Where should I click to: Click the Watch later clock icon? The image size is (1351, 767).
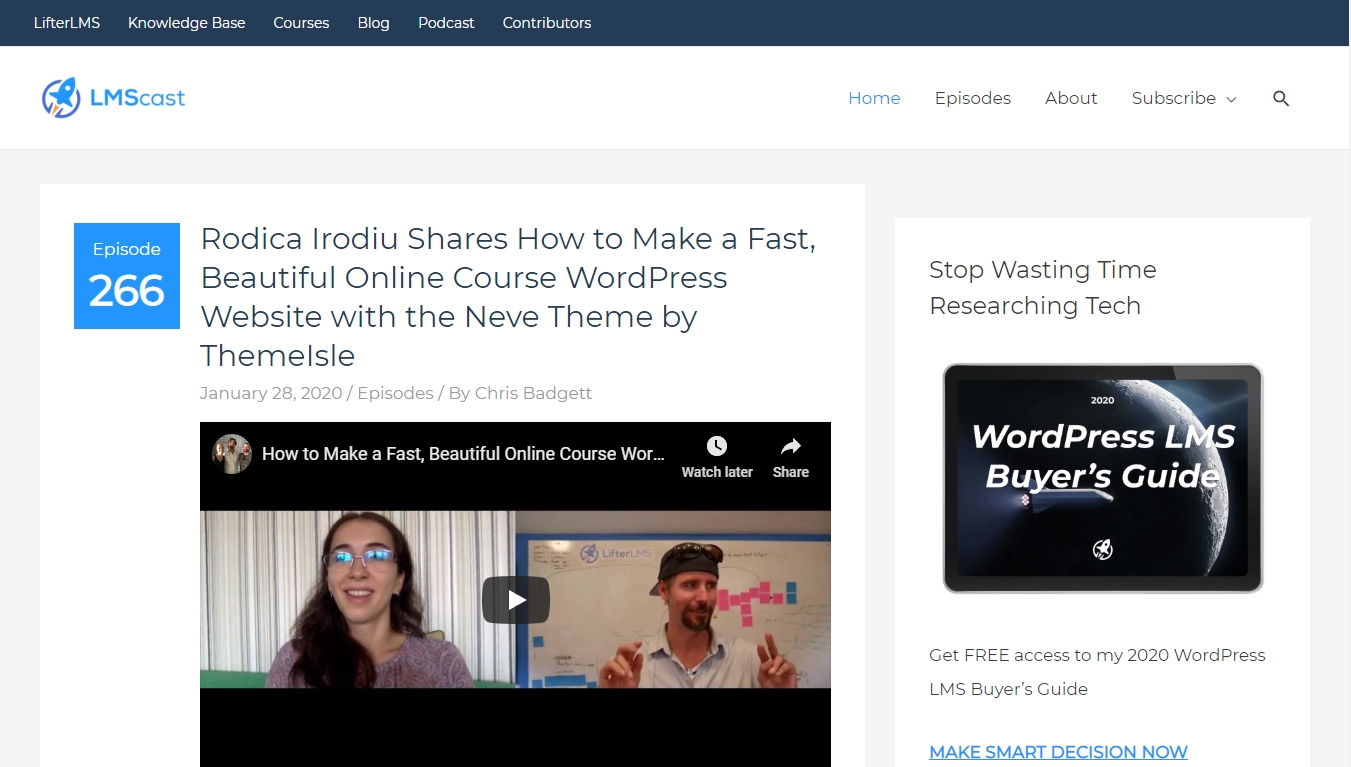pyautogui.click(x=717, y=446)
